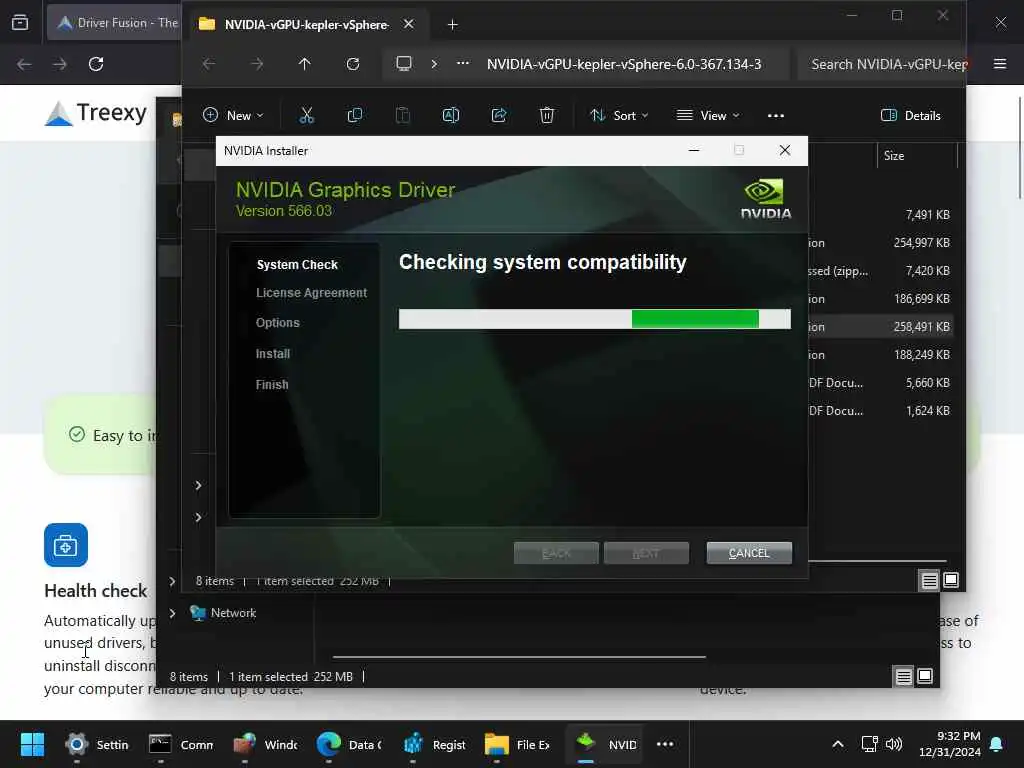Cancel the NVIDIA installer
This screenshot has height=768, width=1024.
749,553
